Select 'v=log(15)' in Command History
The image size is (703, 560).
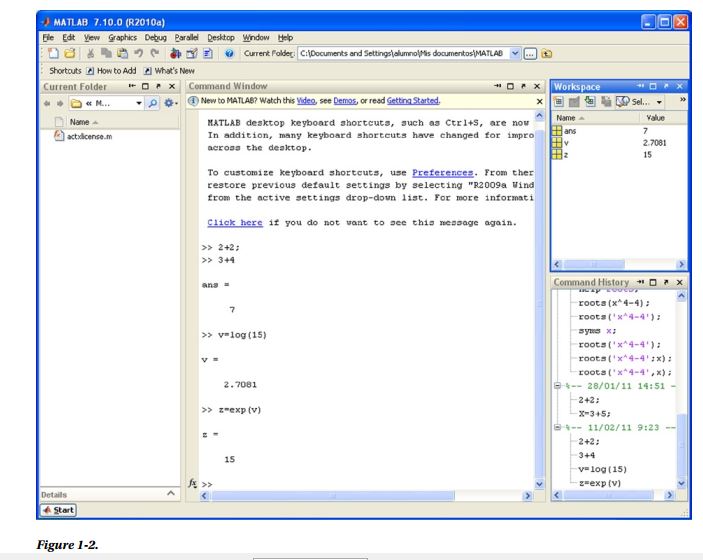602,469
